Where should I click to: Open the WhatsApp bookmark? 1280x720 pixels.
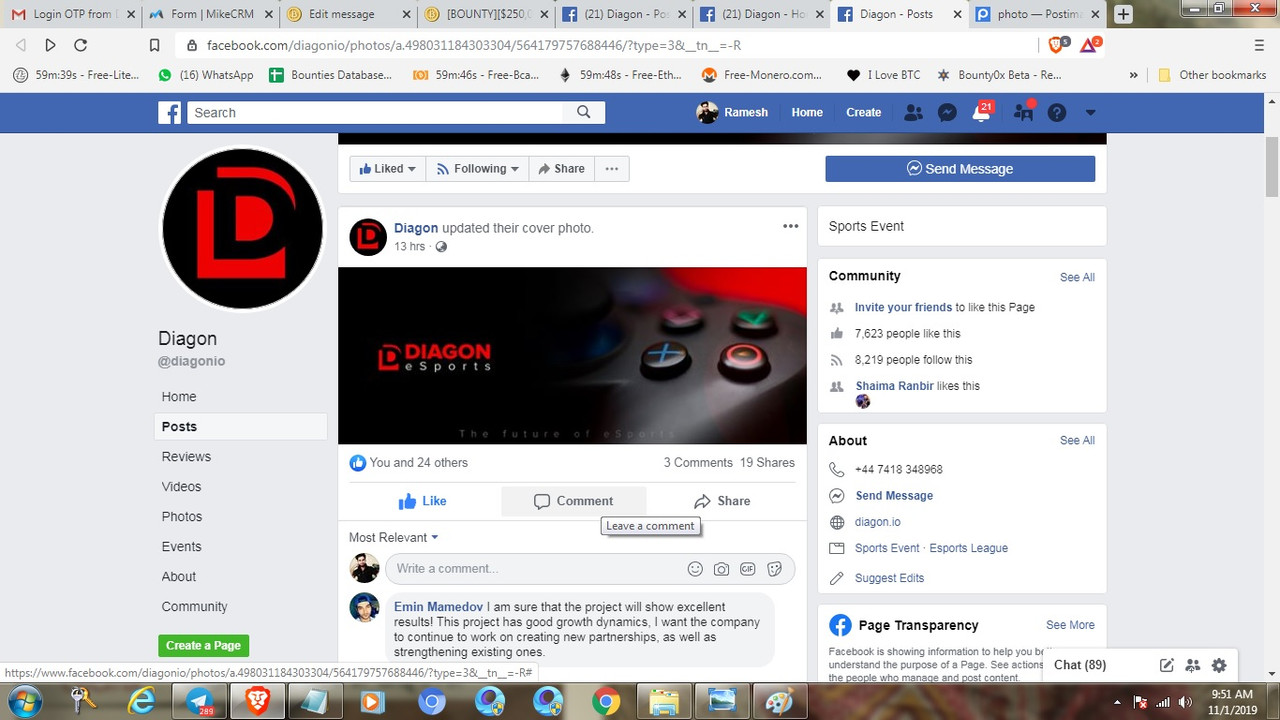(206, 75)
